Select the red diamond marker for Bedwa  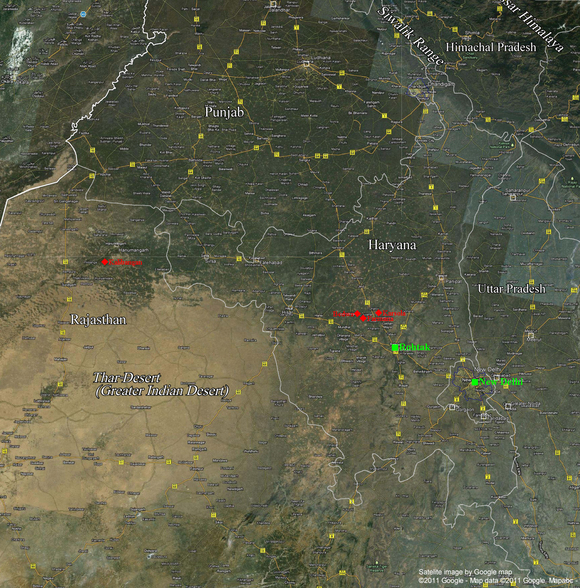click(x=358, y=314)
